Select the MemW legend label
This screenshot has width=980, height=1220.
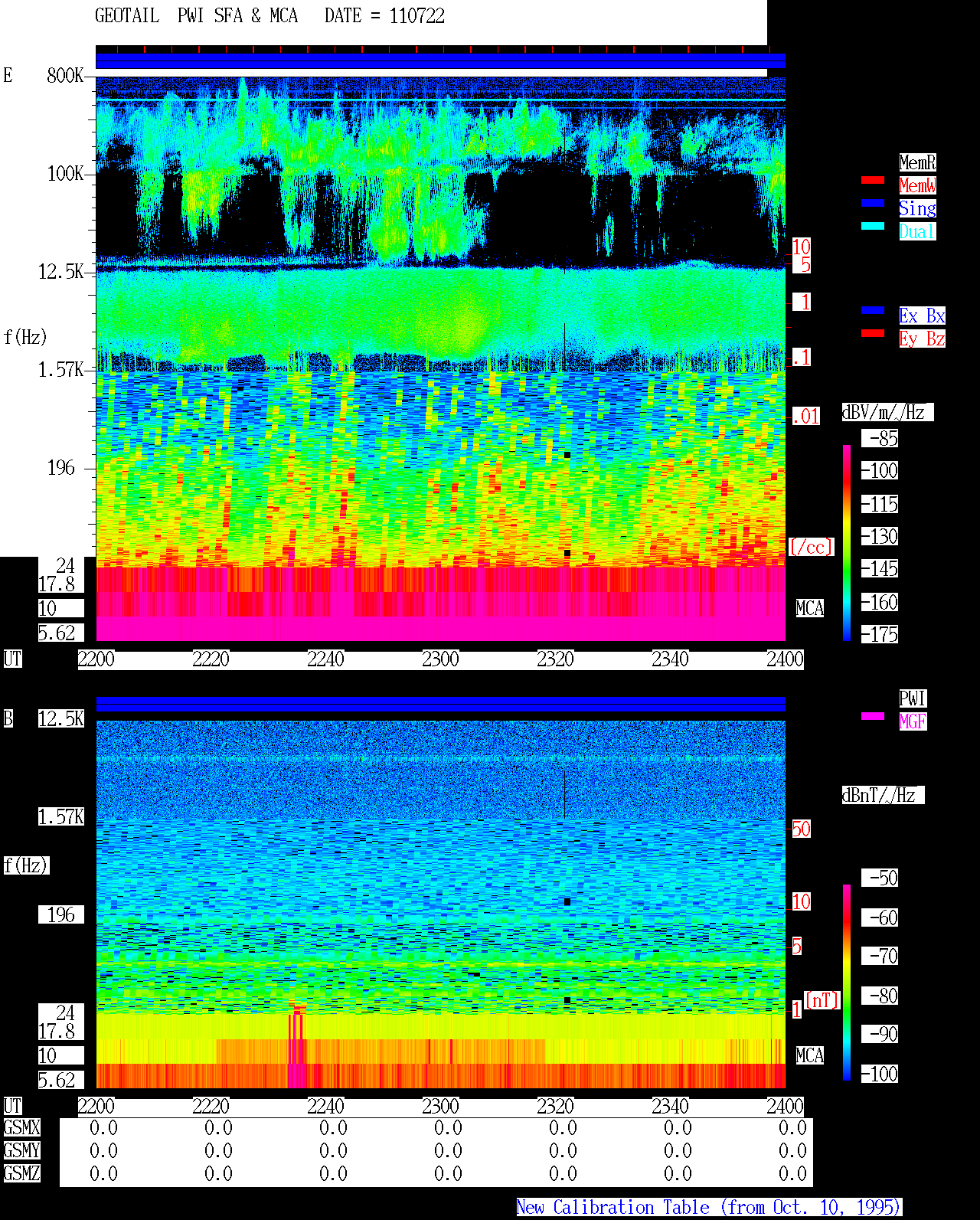tap(917, 185)
